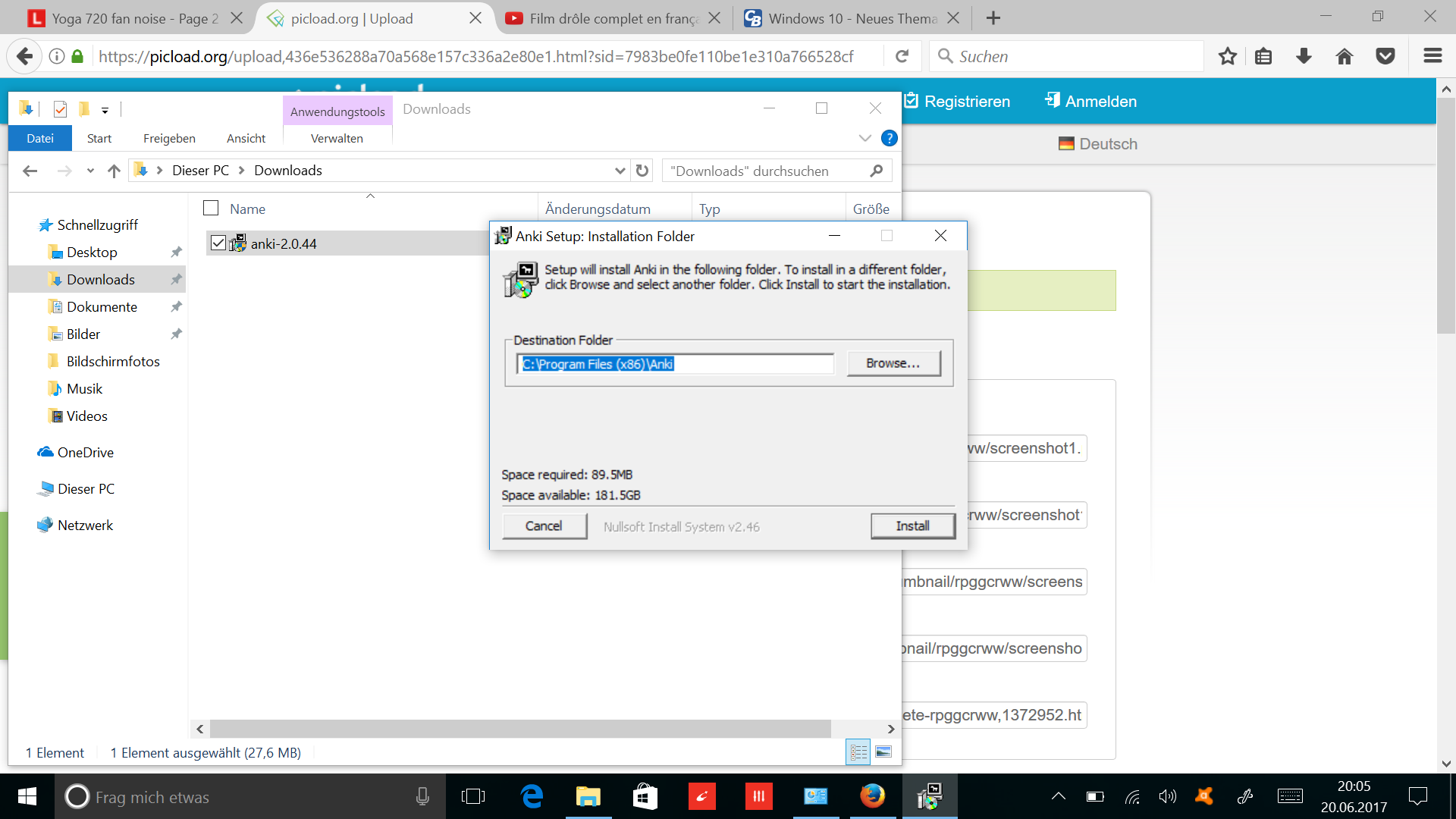Click the Destination Folder path field
This screenshot has height=819, width=1456.
[x=675, y=364]
